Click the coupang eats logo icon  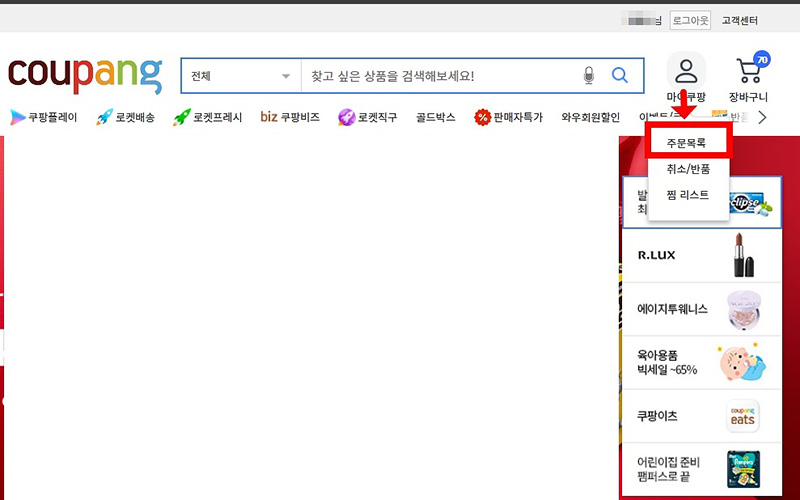coord(743,416)
